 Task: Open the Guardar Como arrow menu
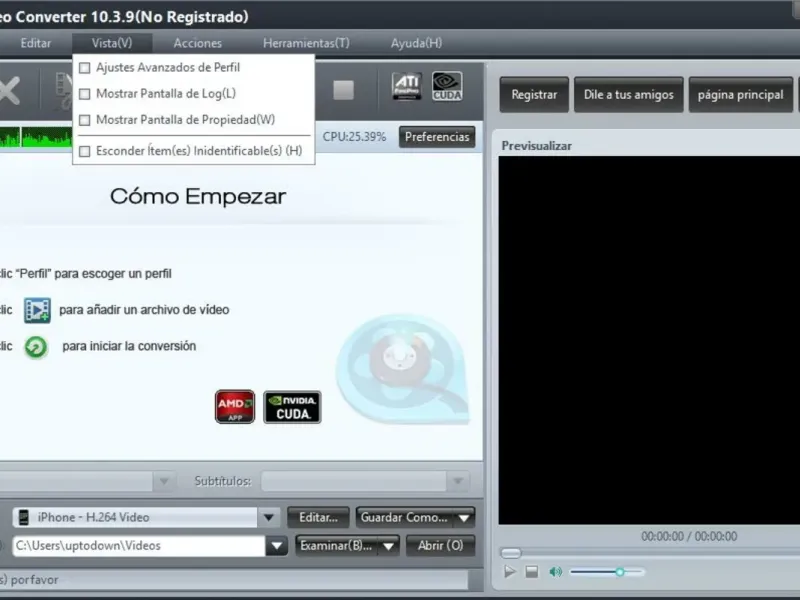(x=464, y=518)
